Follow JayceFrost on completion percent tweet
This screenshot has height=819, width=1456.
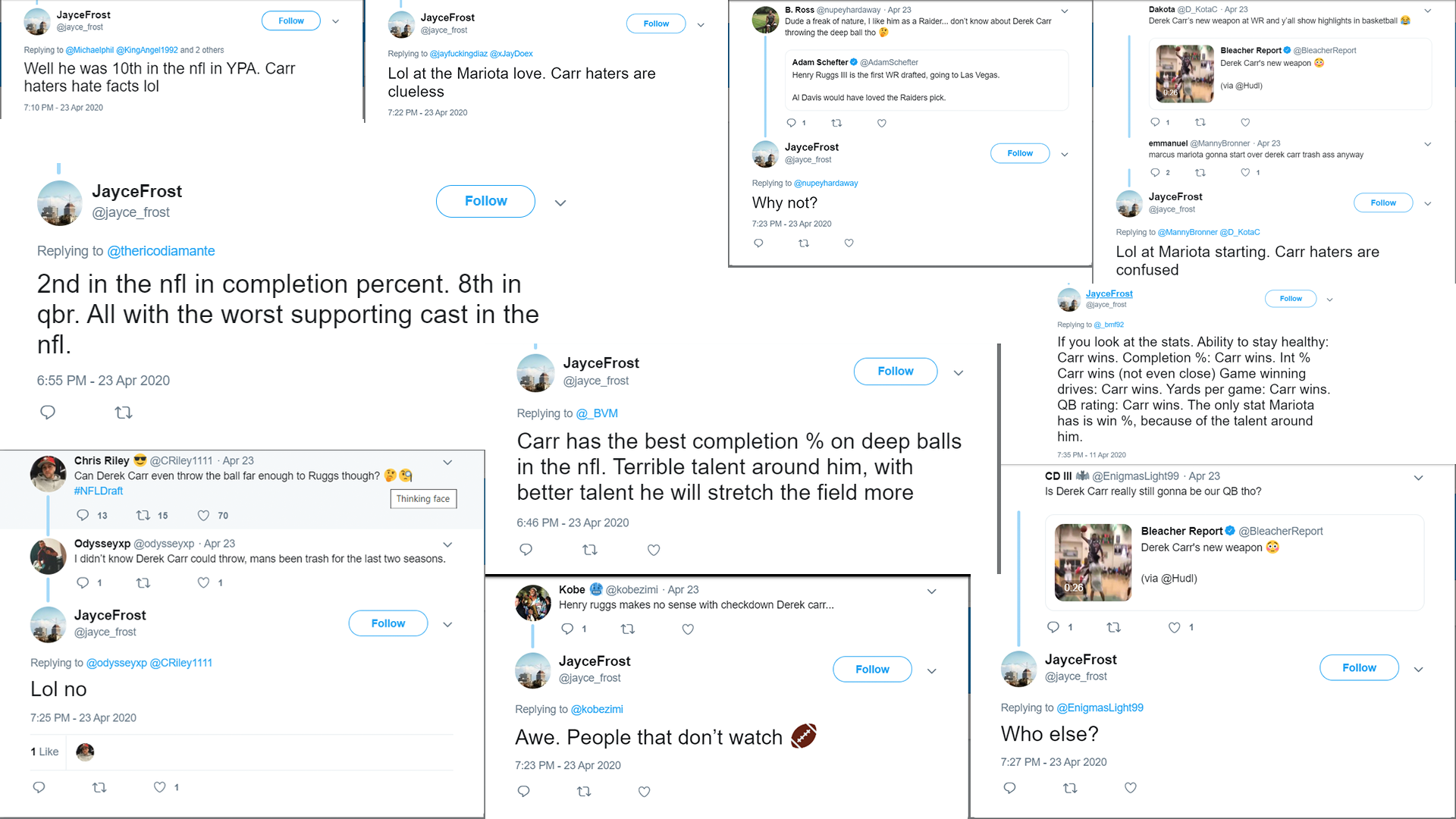tap(485, 201)
